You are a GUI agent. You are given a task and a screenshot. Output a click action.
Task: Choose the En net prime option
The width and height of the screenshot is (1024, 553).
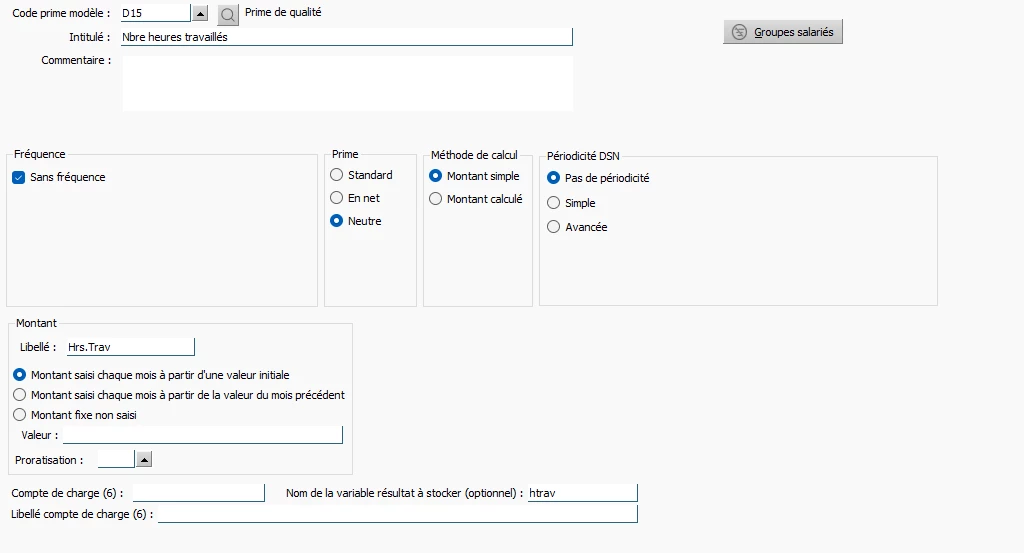tap(337, 198)
